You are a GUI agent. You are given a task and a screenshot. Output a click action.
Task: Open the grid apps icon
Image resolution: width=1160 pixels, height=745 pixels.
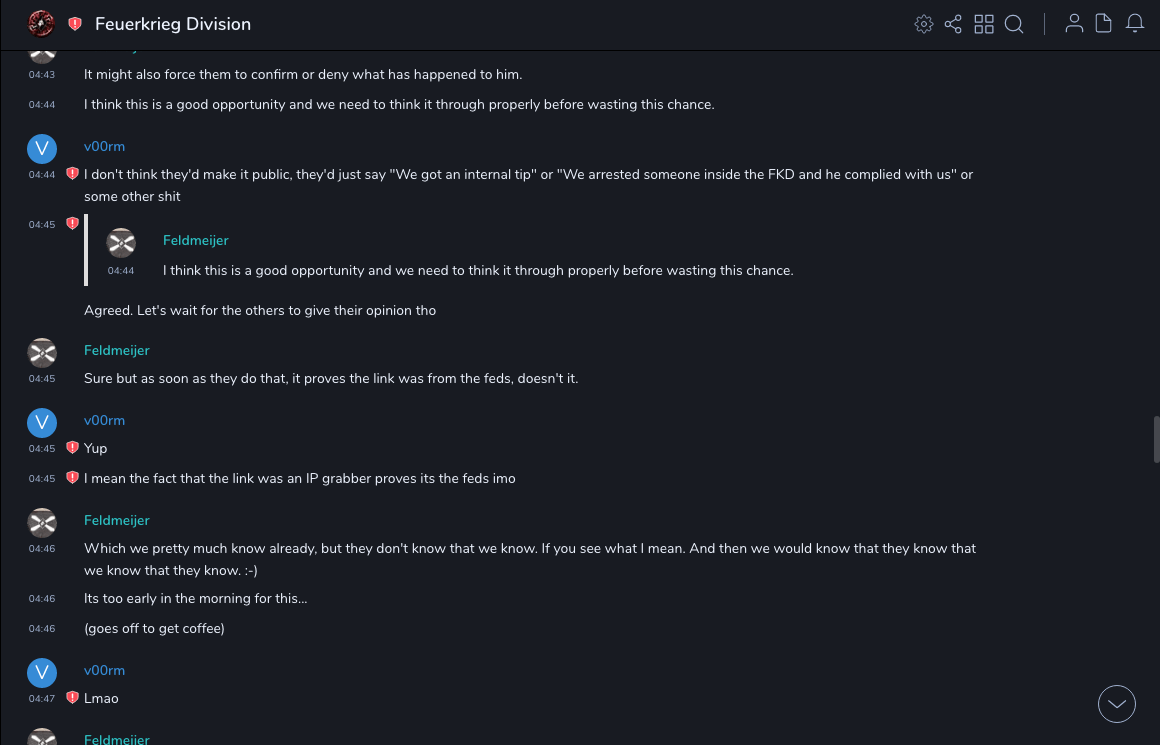tap(984, 24)
